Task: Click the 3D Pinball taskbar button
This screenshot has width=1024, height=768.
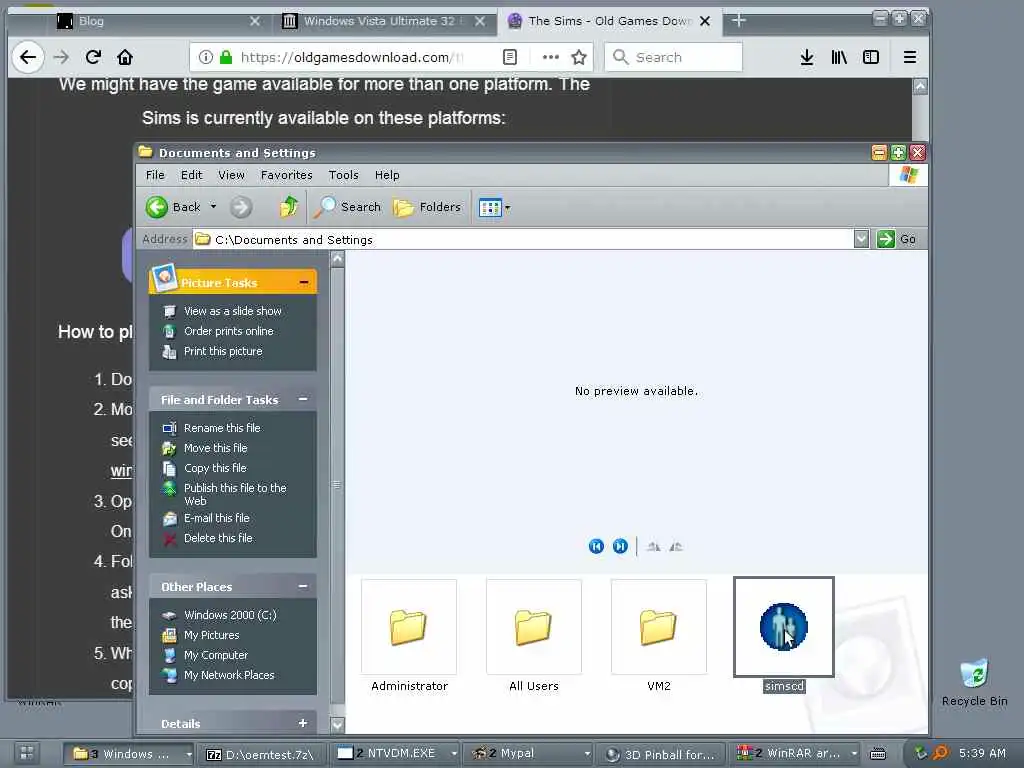Action: (x=661, y=754)
